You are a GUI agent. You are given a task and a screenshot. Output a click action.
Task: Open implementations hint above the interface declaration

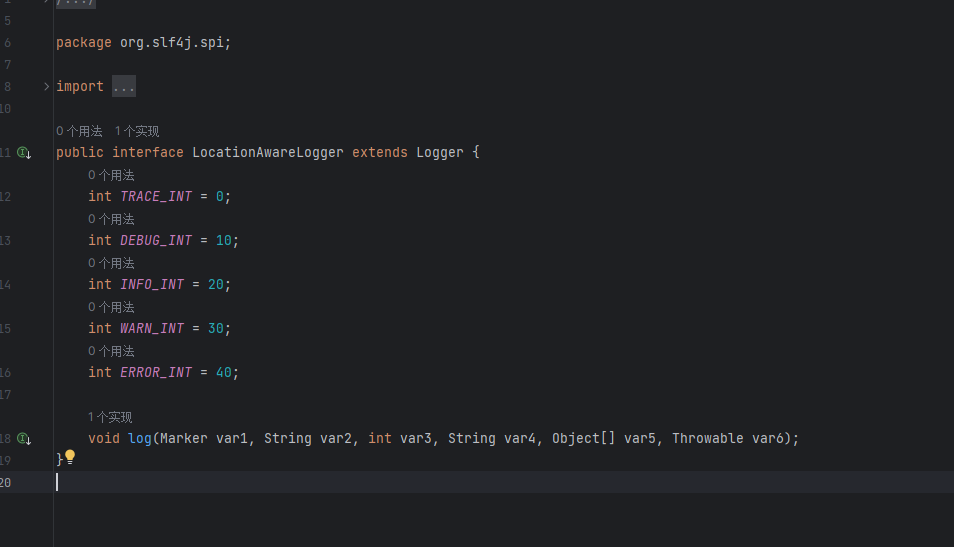pyautogui.click(x=137, y=131)
